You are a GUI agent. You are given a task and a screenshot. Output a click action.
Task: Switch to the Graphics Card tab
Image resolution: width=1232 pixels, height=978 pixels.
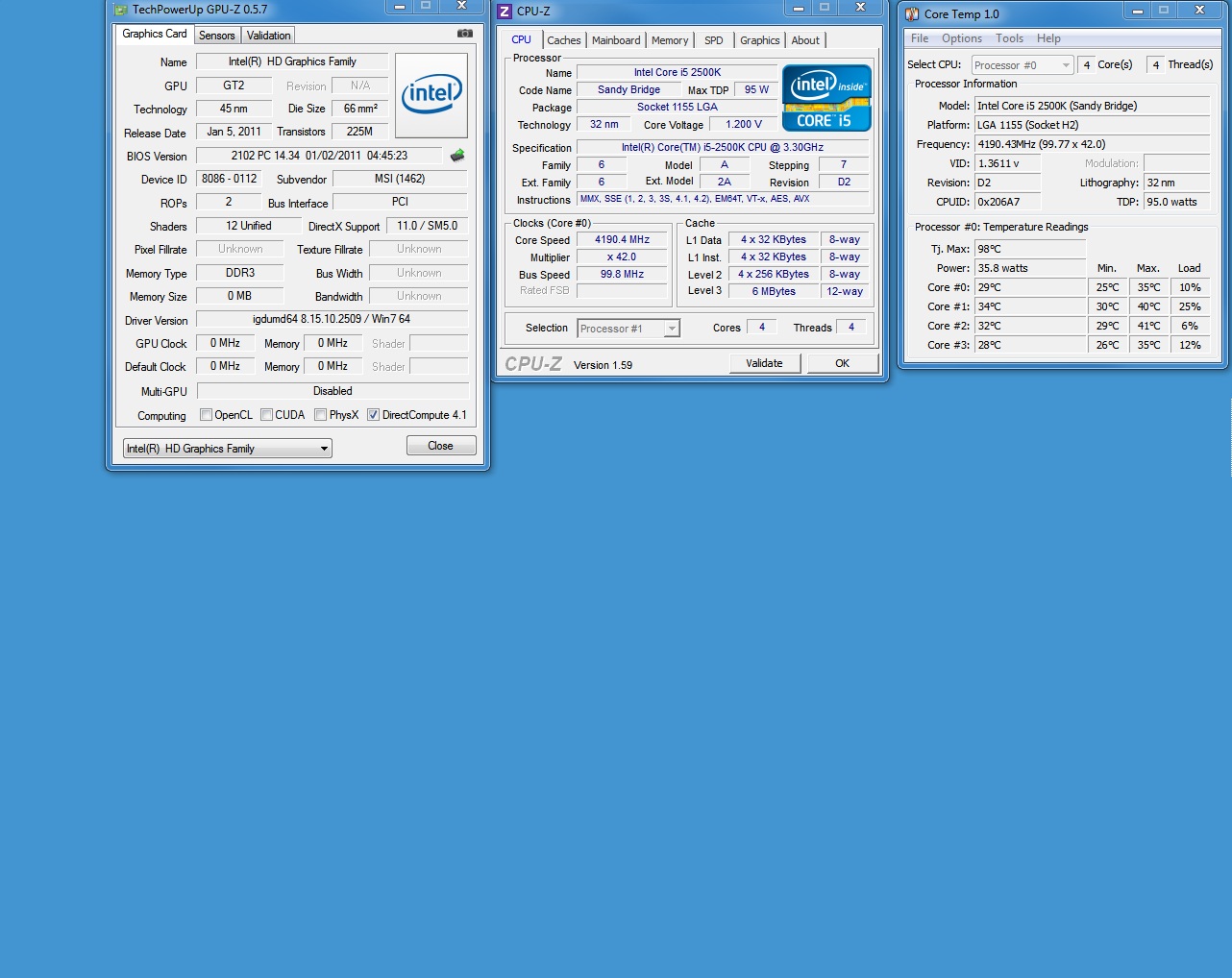[x=155, y=34]
